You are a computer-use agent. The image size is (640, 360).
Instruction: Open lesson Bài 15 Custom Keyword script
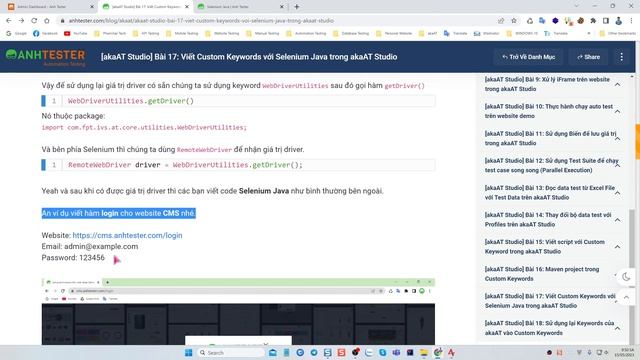pos(544,247)
